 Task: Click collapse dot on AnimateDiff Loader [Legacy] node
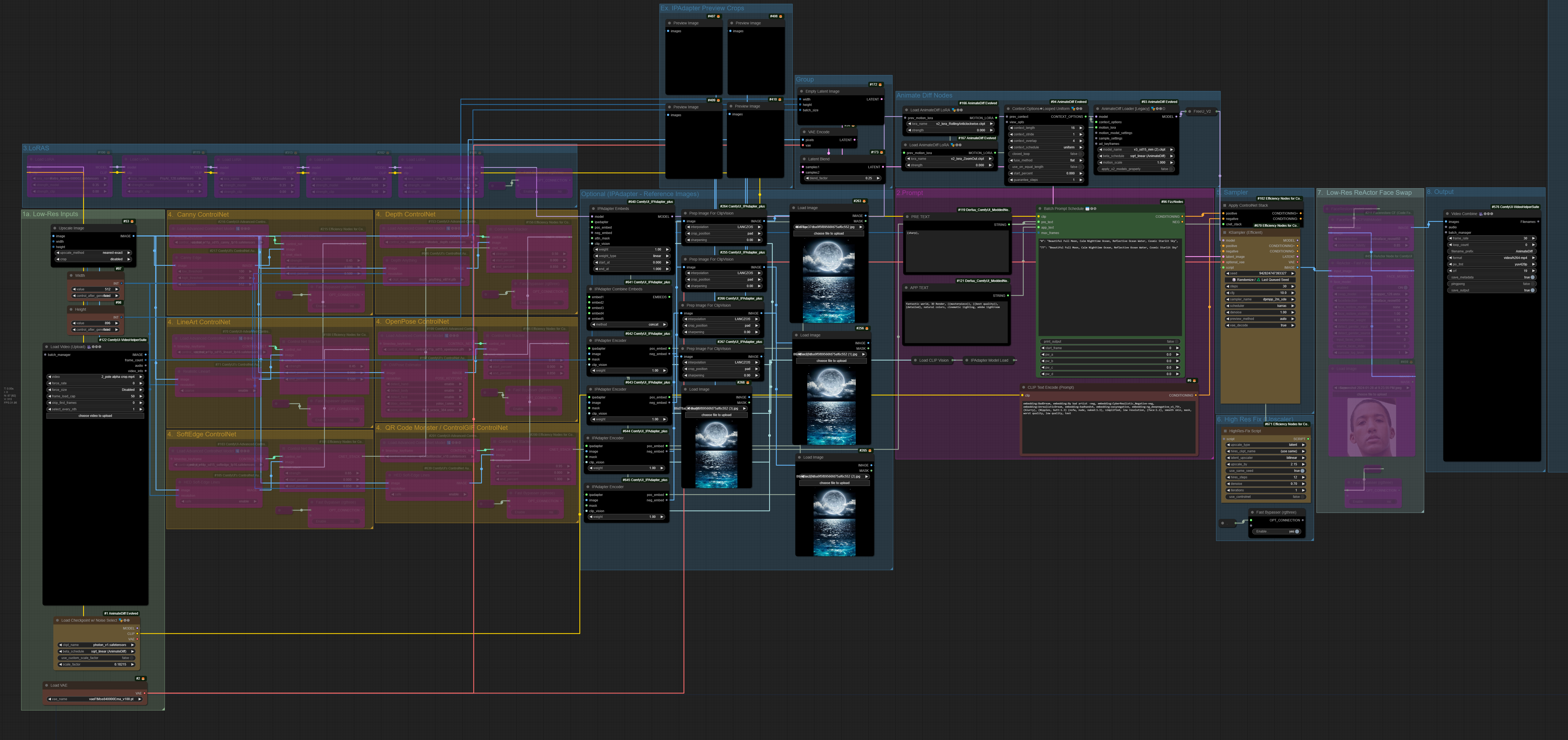pos(1097,109)
